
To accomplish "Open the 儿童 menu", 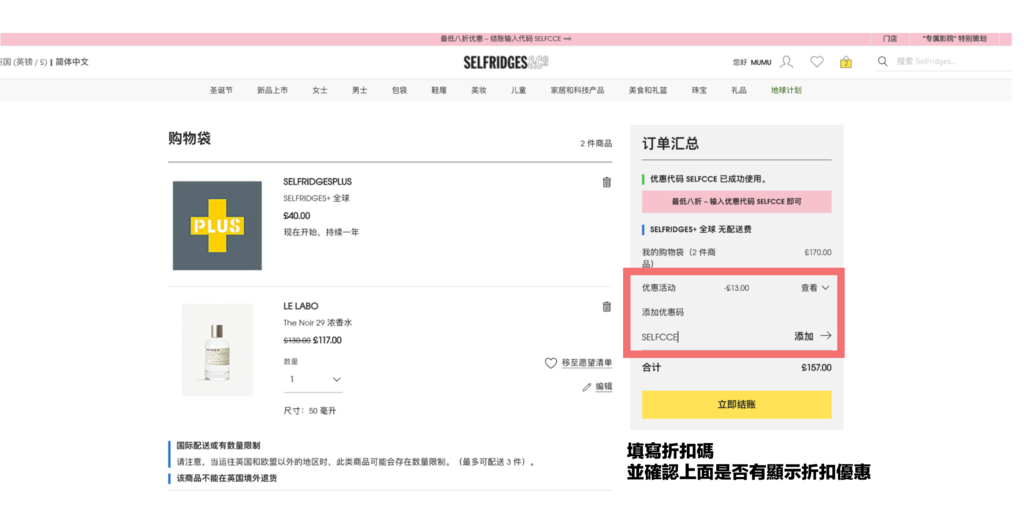I will pyautogui.click(x=519, y=91).
